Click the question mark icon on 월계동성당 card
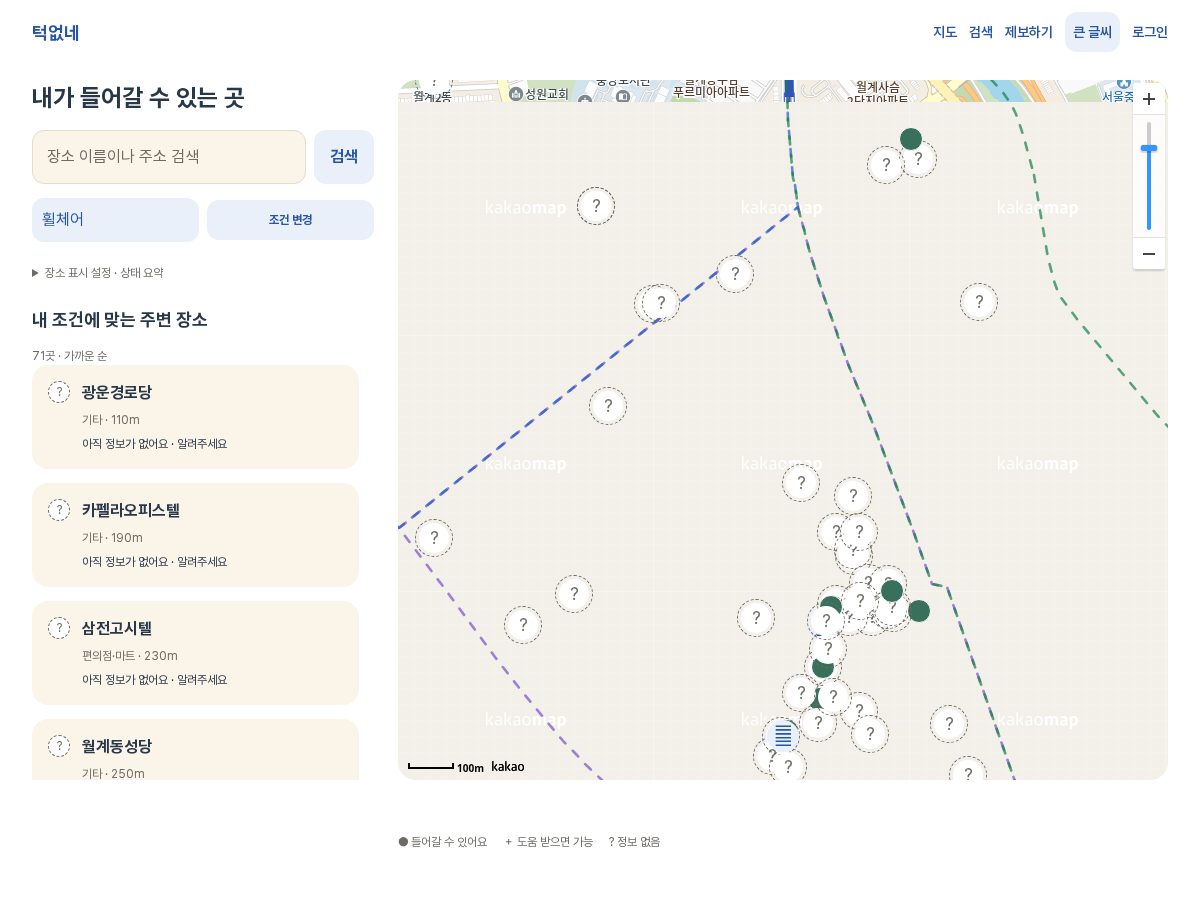1200x900 pixels. point(59,746)
